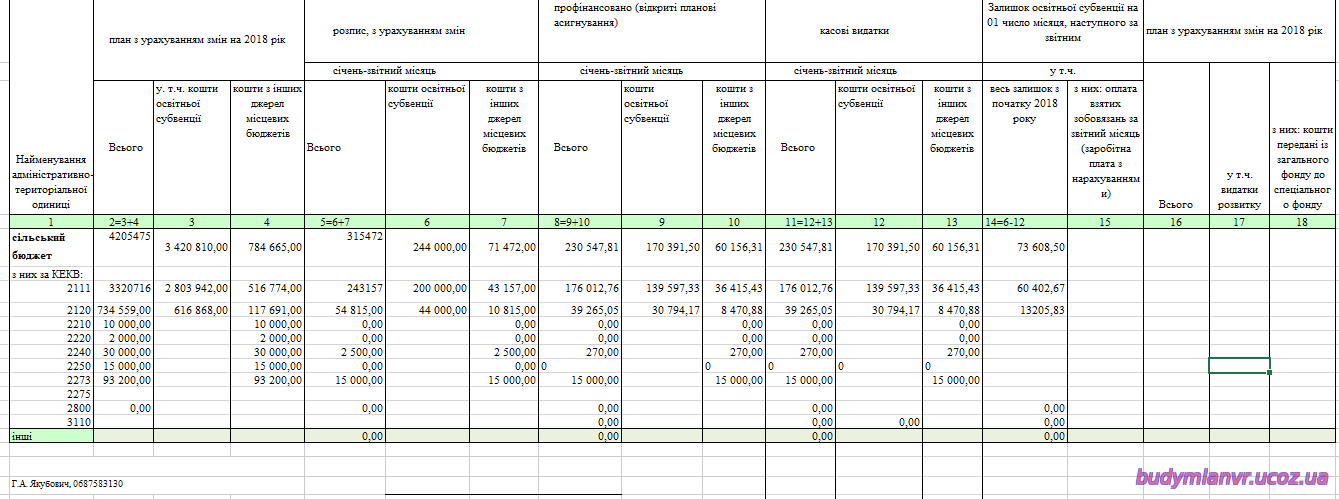Viewport: 1339px width, 499px height.
Task: Click the column formula cell '14=6-12'
Action: (x=1025, y=222)
